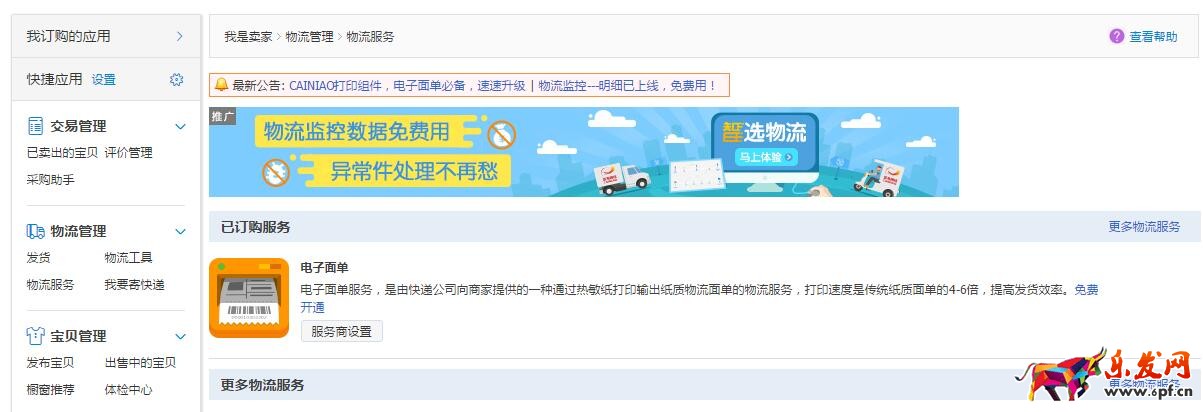Collapse the 交易管理 section chevron
1203x412 pixels.
pos(180,127)
